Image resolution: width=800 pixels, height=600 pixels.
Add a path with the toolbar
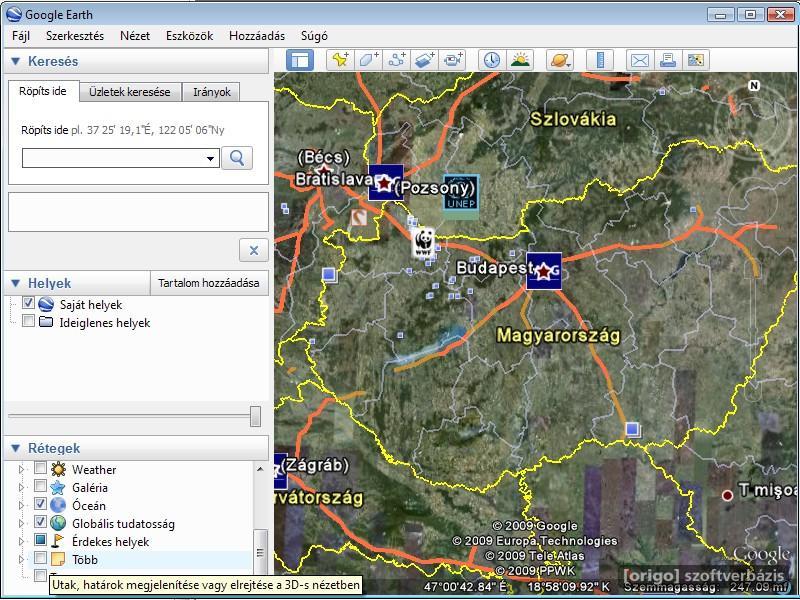[x=396, y=60]
